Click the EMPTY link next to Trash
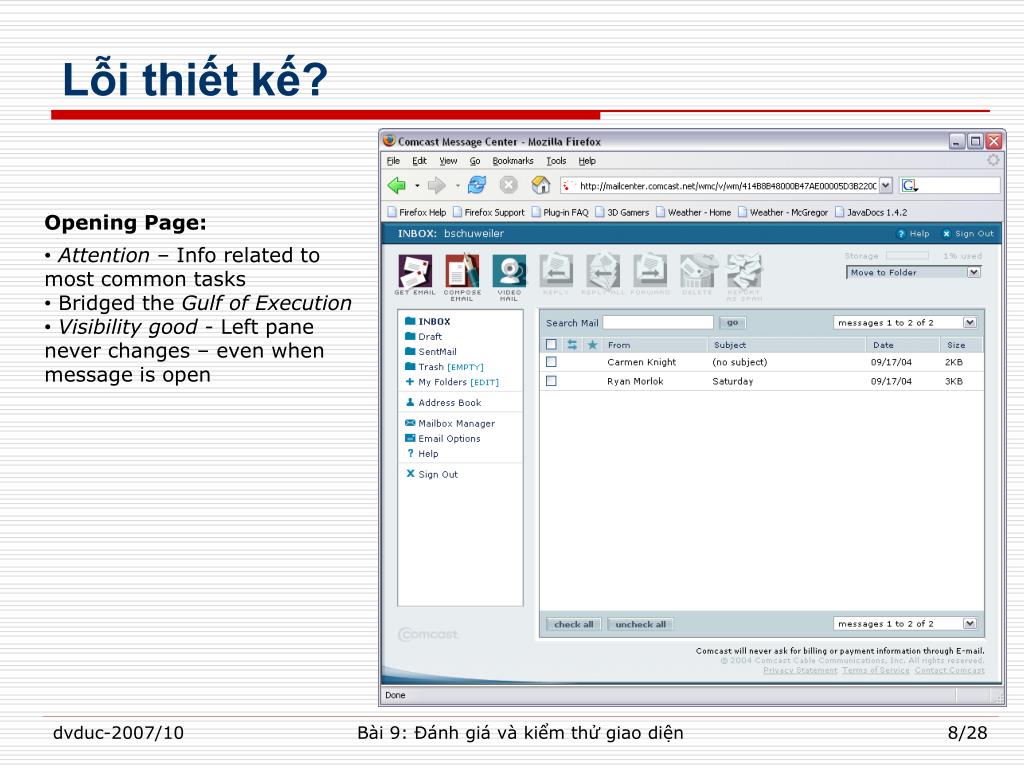 [x=466, y=368]
